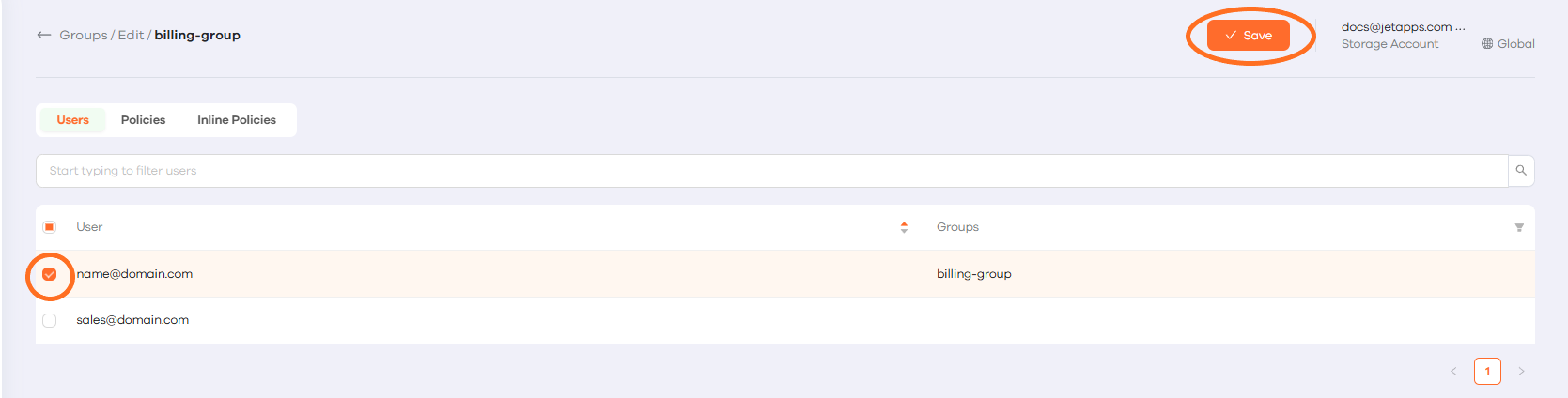Open the docs@jetapps.com account dropdown
The image size is (1568, 398).
tap(1402, 28)
